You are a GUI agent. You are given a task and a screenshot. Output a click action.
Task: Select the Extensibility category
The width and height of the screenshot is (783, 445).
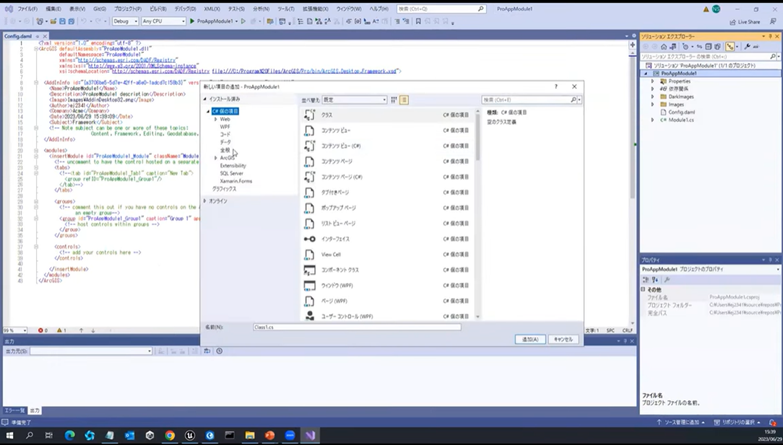233,165
